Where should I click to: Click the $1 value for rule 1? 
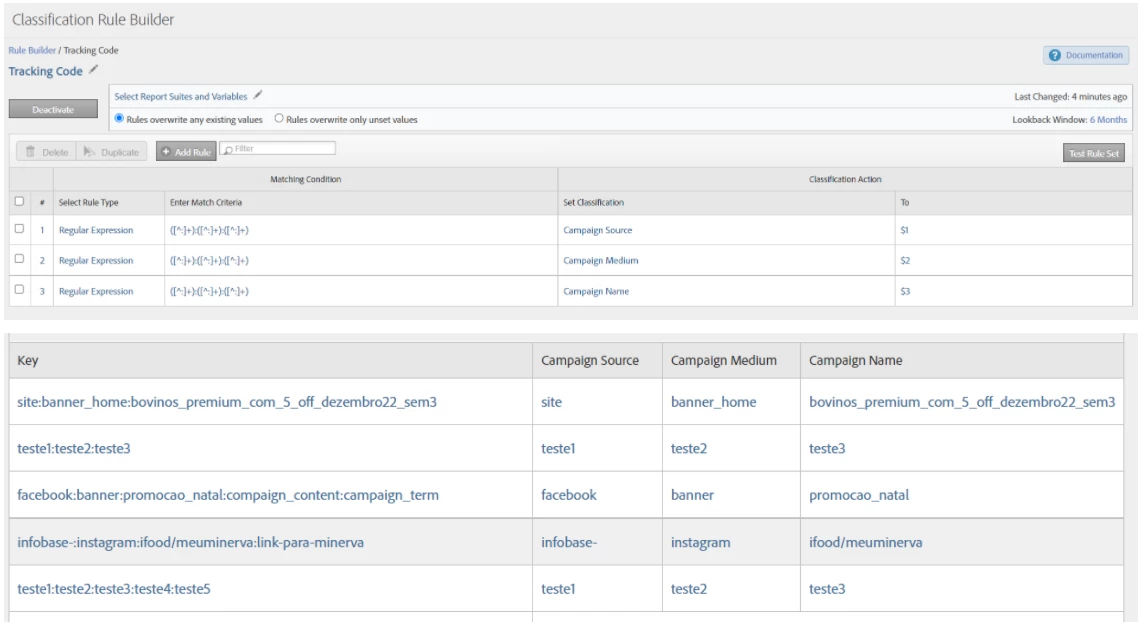(x=905, y=230)
